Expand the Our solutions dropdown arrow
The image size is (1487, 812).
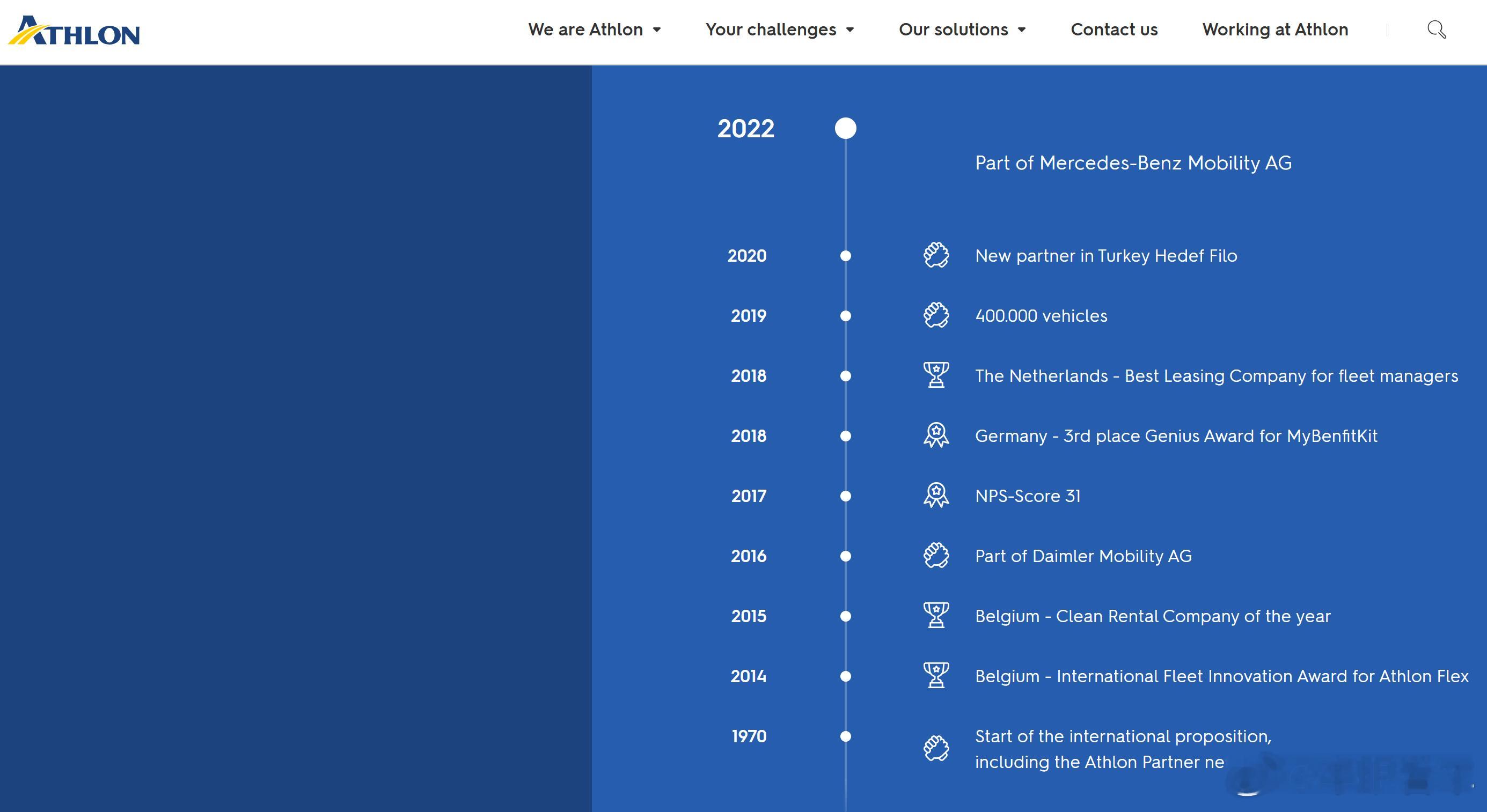tap(1022, 30)
